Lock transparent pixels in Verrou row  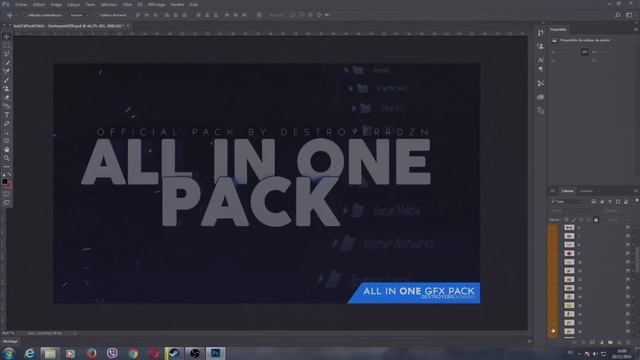[x=566, y=220]
